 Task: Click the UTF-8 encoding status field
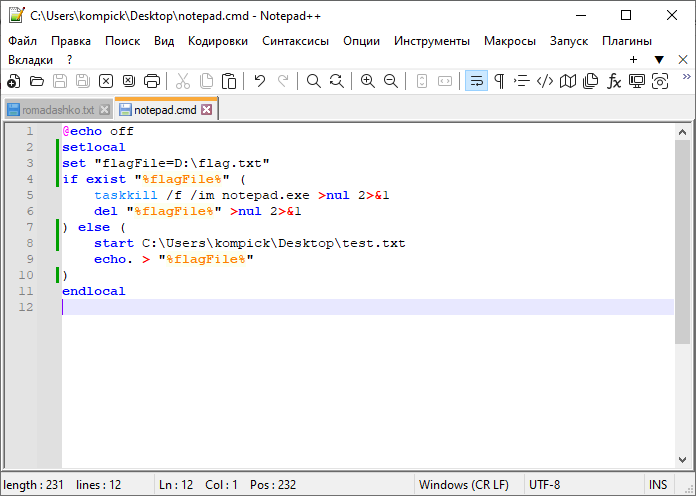point(545,484)
